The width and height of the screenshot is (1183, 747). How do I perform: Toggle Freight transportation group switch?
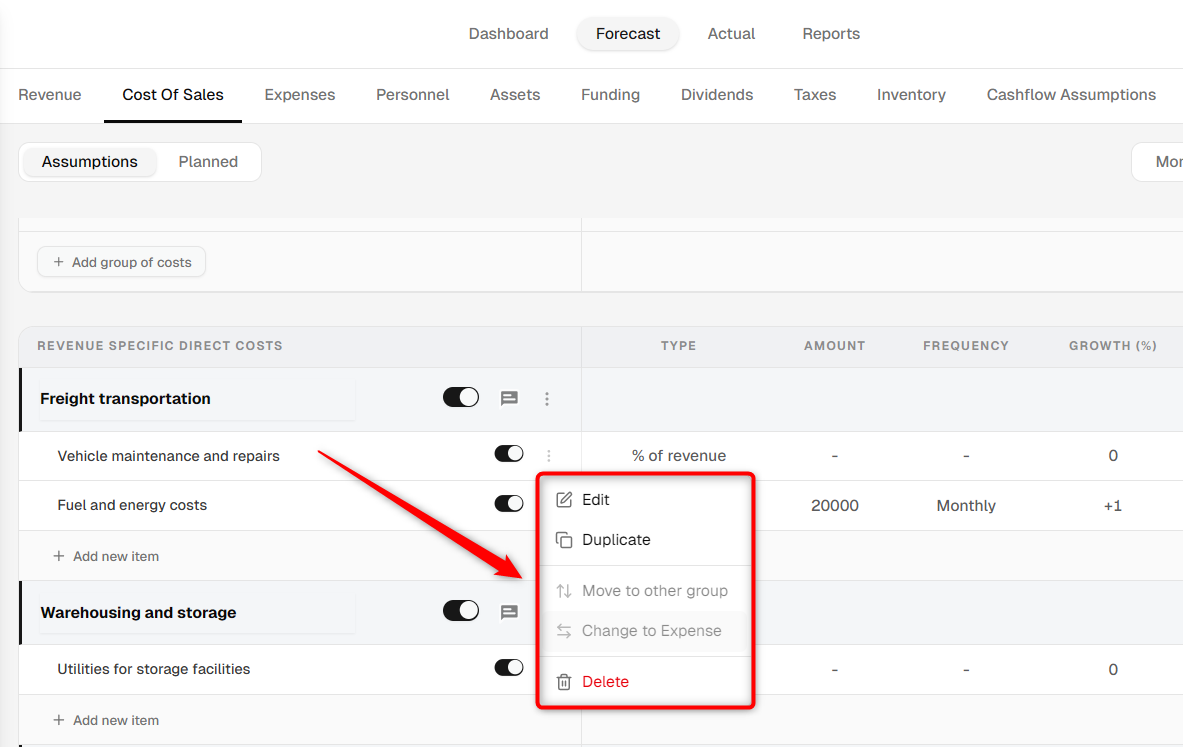click(x=461, y=397)
